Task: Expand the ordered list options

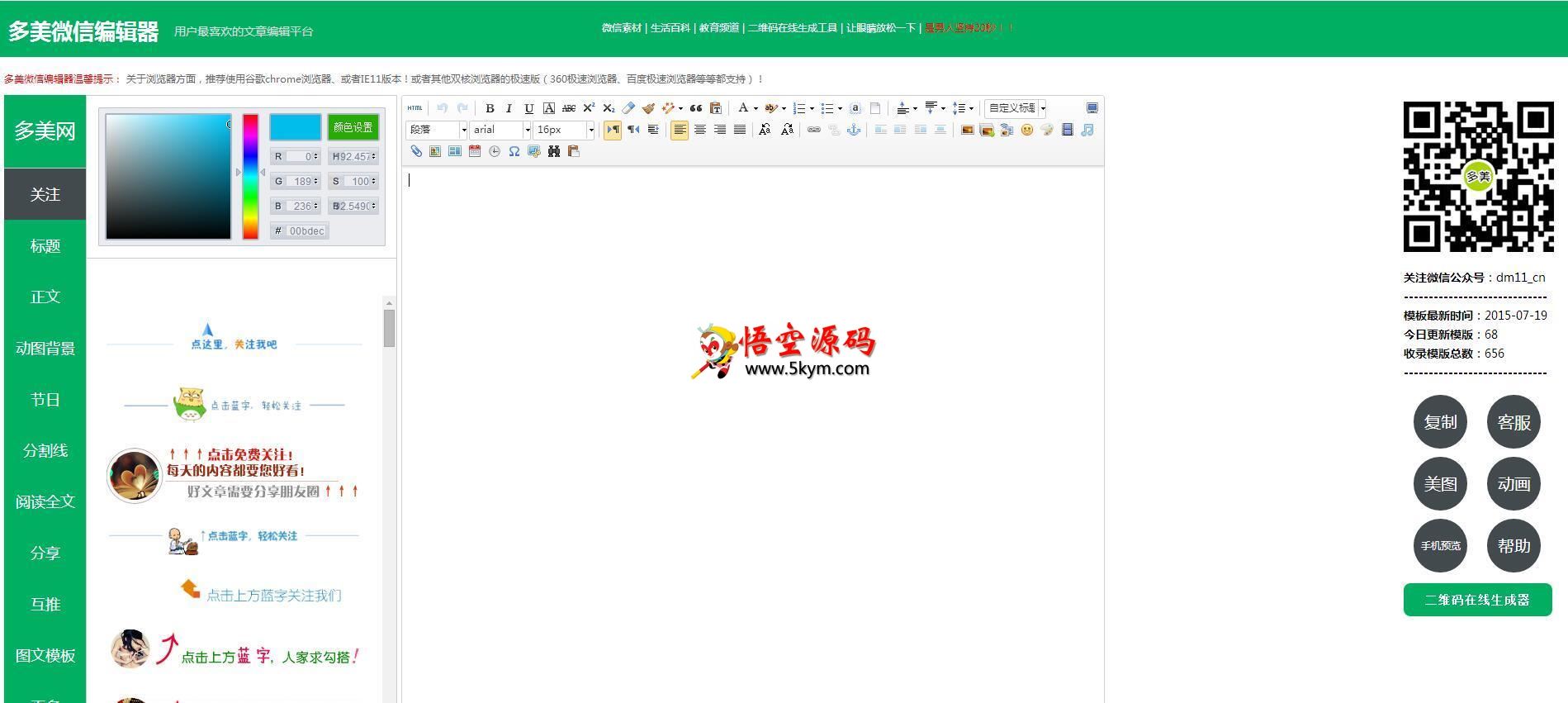Action: 812,108
